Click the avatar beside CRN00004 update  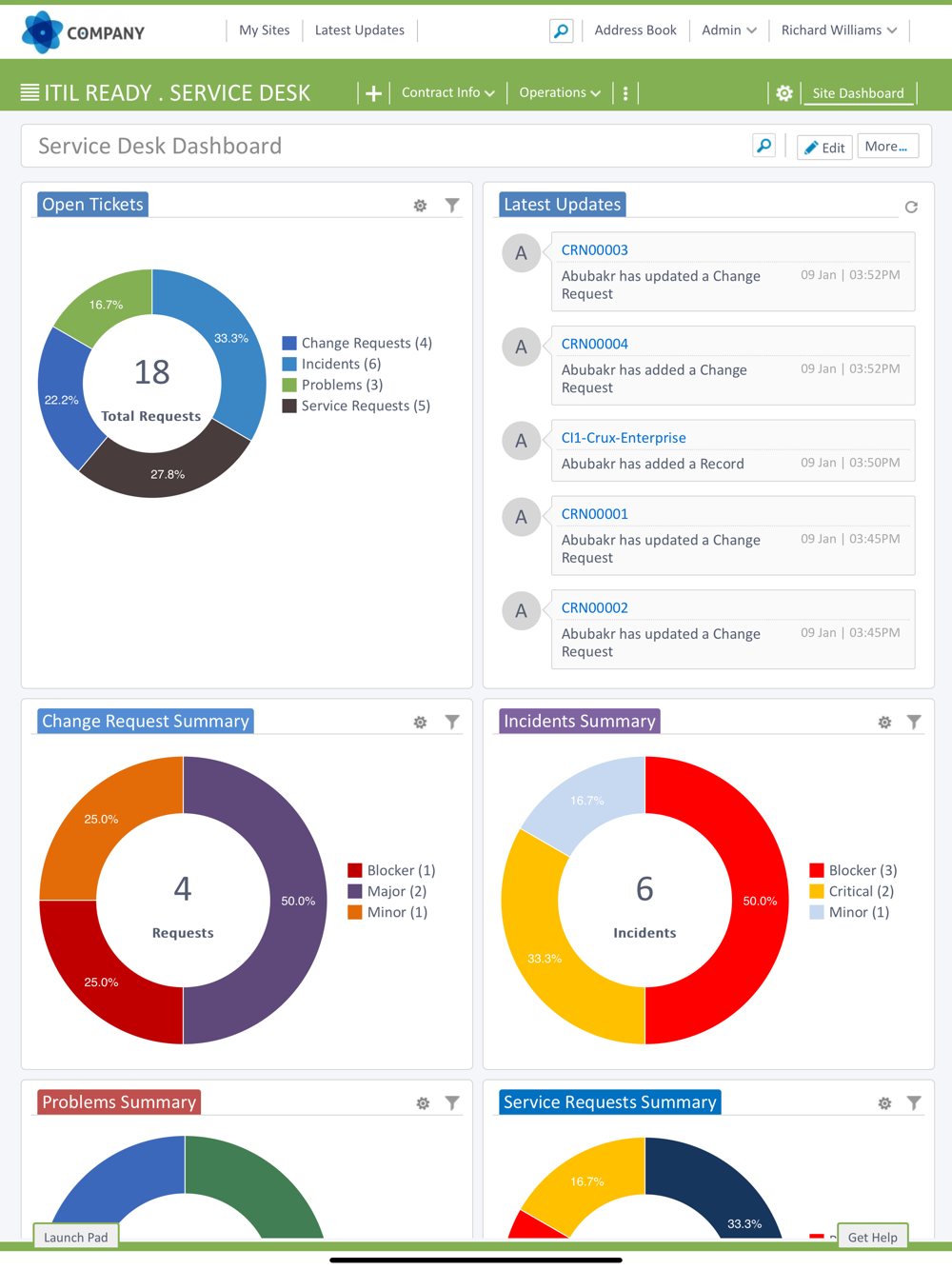pyautogui.click(x=521, y=347)
